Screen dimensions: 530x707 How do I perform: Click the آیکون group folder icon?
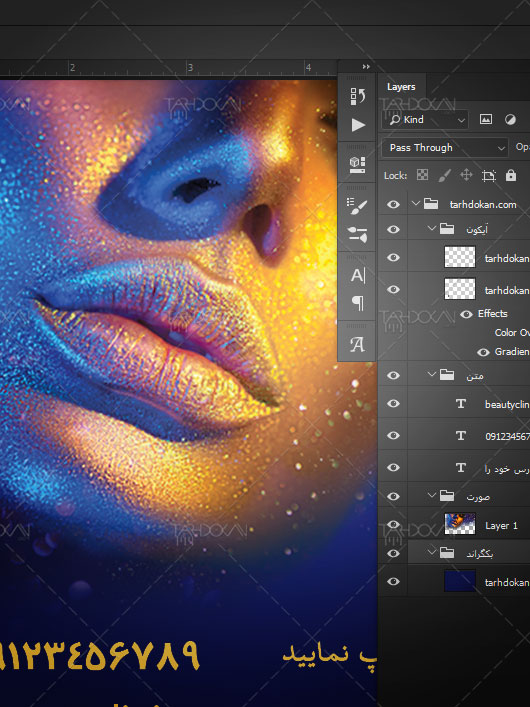(x=447, y=229)
